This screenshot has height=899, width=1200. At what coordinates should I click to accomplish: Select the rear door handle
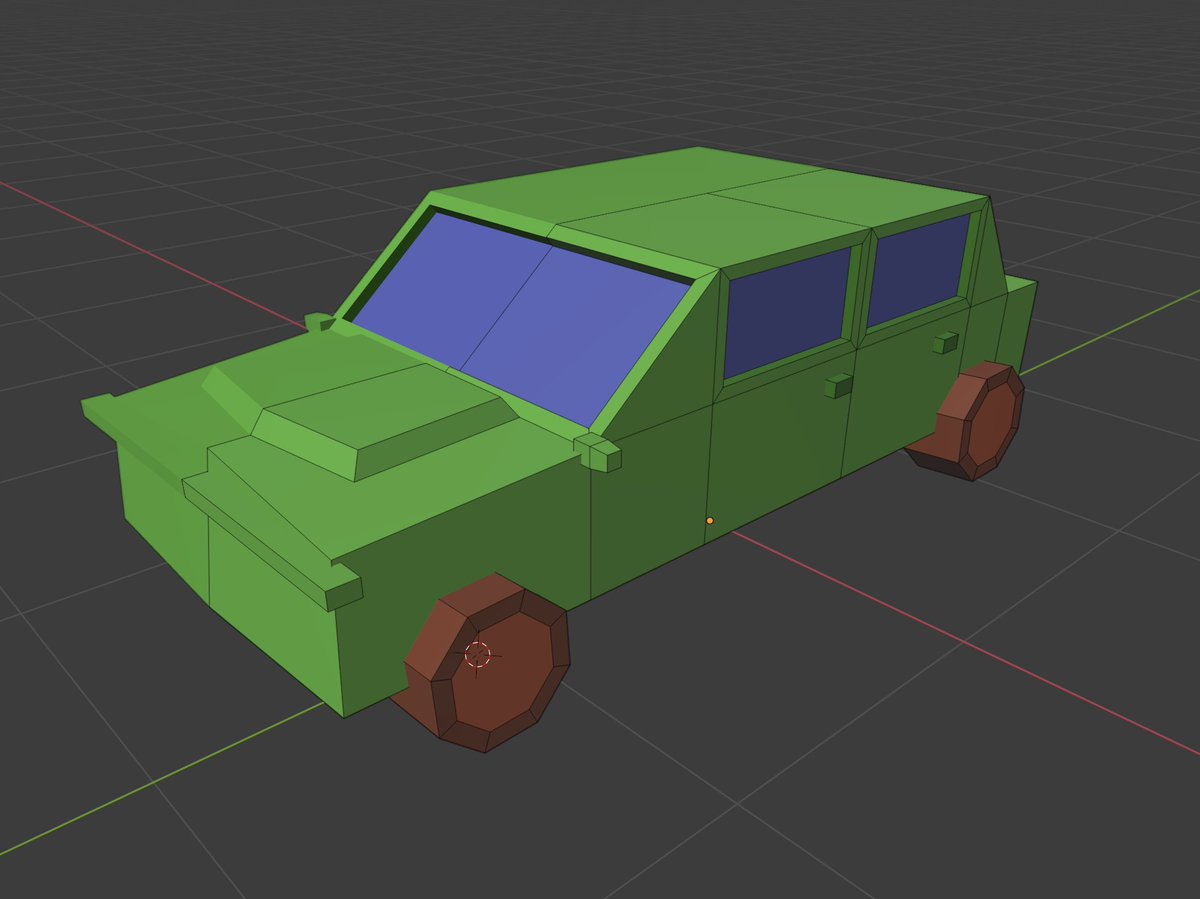tap(945, 343)
